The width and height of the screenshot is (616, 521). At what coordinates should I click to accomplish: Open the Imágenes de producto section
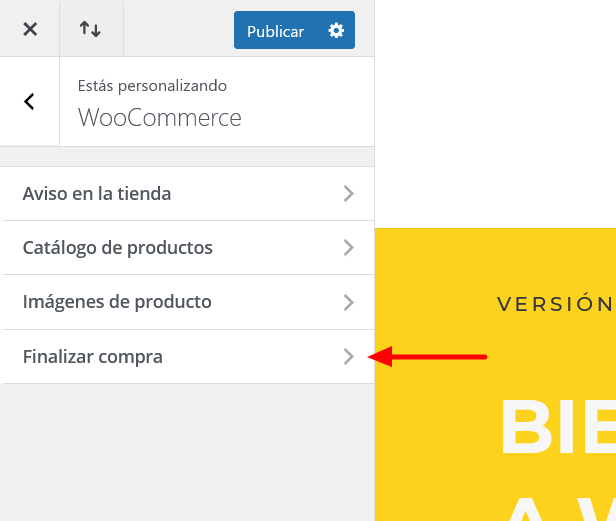[x=187, y=302]
